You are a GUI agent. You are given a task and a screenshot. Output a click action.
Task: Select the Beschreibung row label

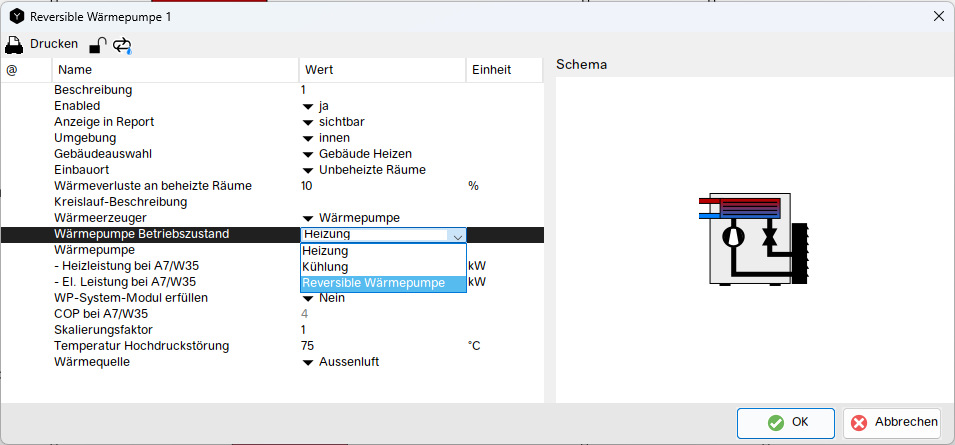(93, 90)
